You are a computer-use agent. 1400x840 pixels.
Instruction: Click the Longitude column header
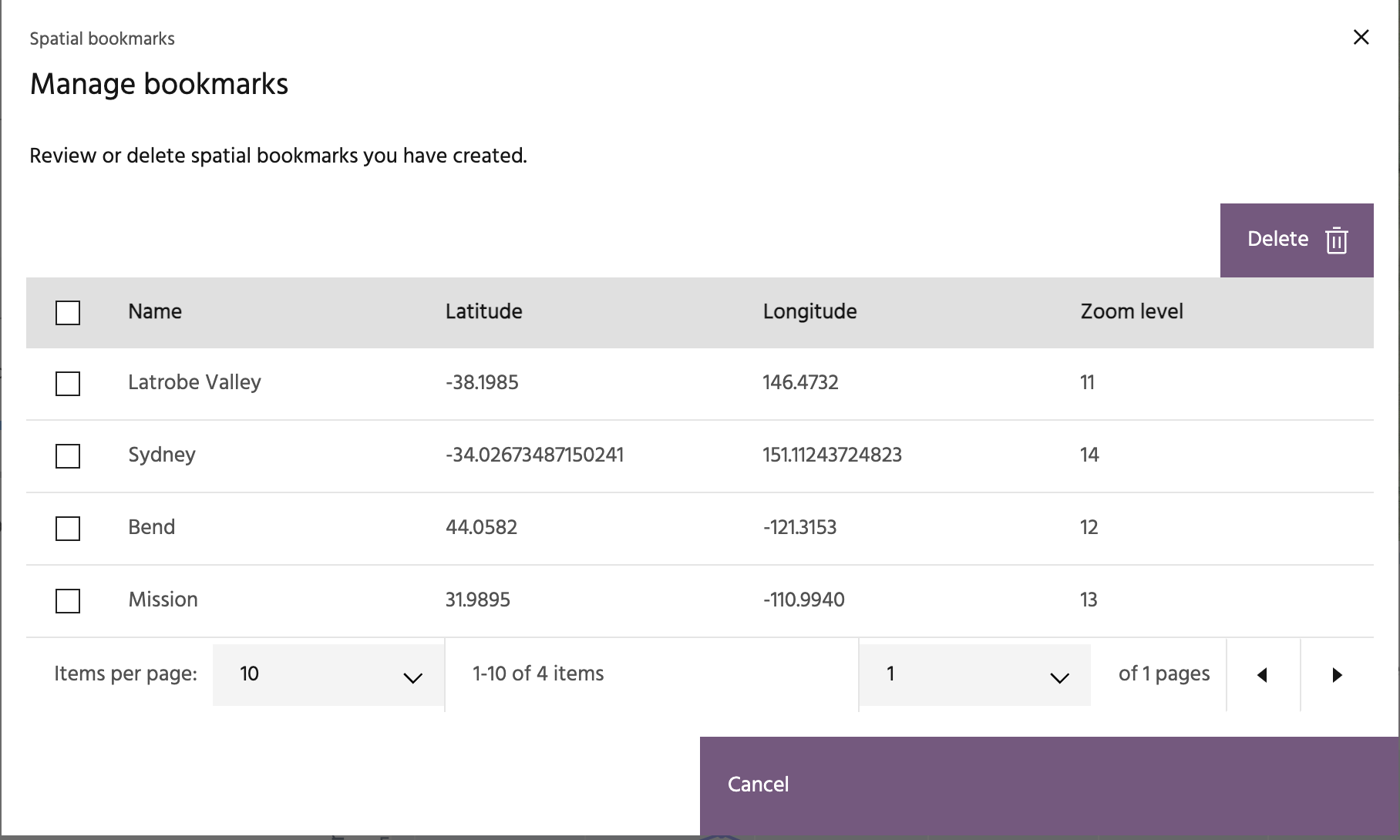809,311
